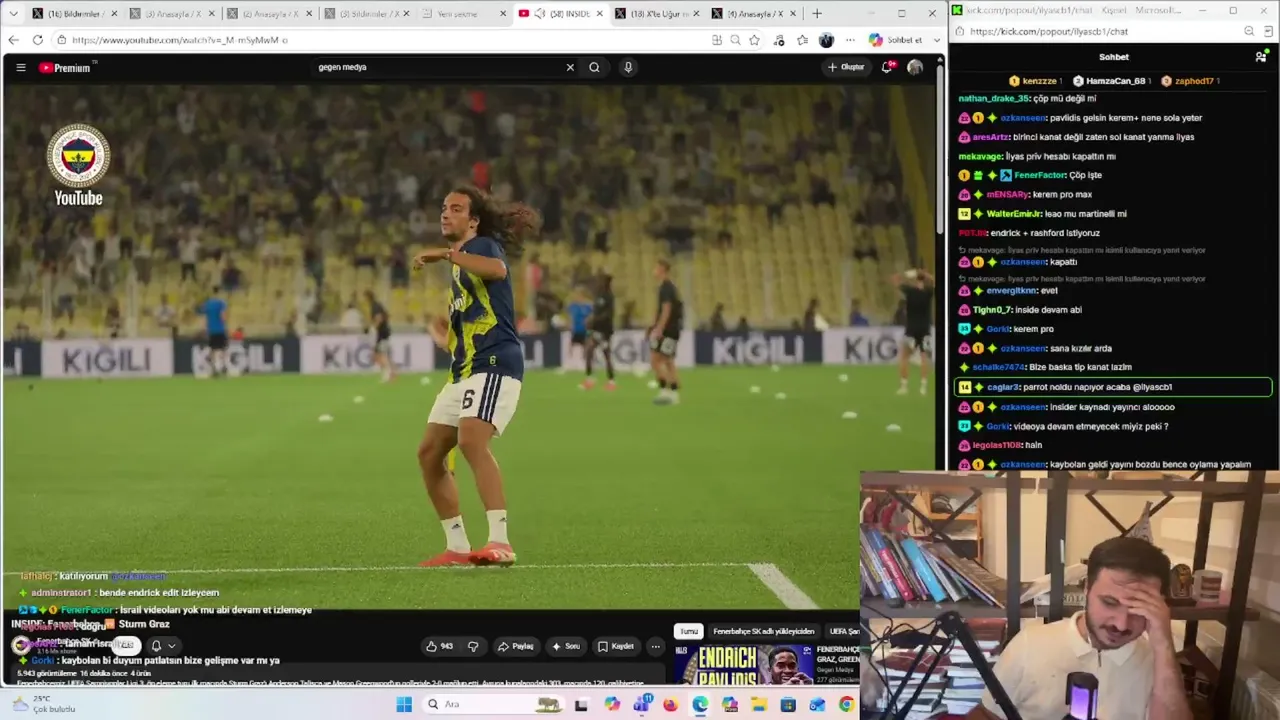Open the Windows Start menu
The width and height of the screenshot is (1280, 720).
point(404,704)
